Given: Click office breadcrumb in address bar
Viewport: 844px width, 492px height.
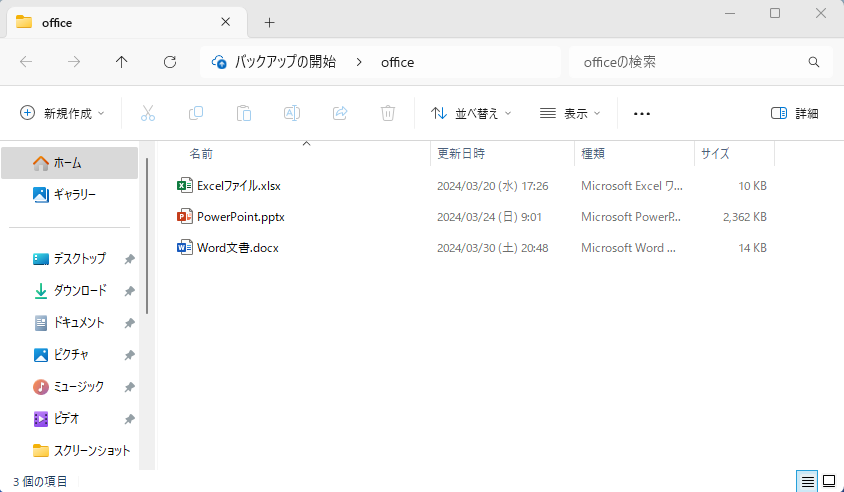Looking at the screenshot, I should [x=397, y=62].
